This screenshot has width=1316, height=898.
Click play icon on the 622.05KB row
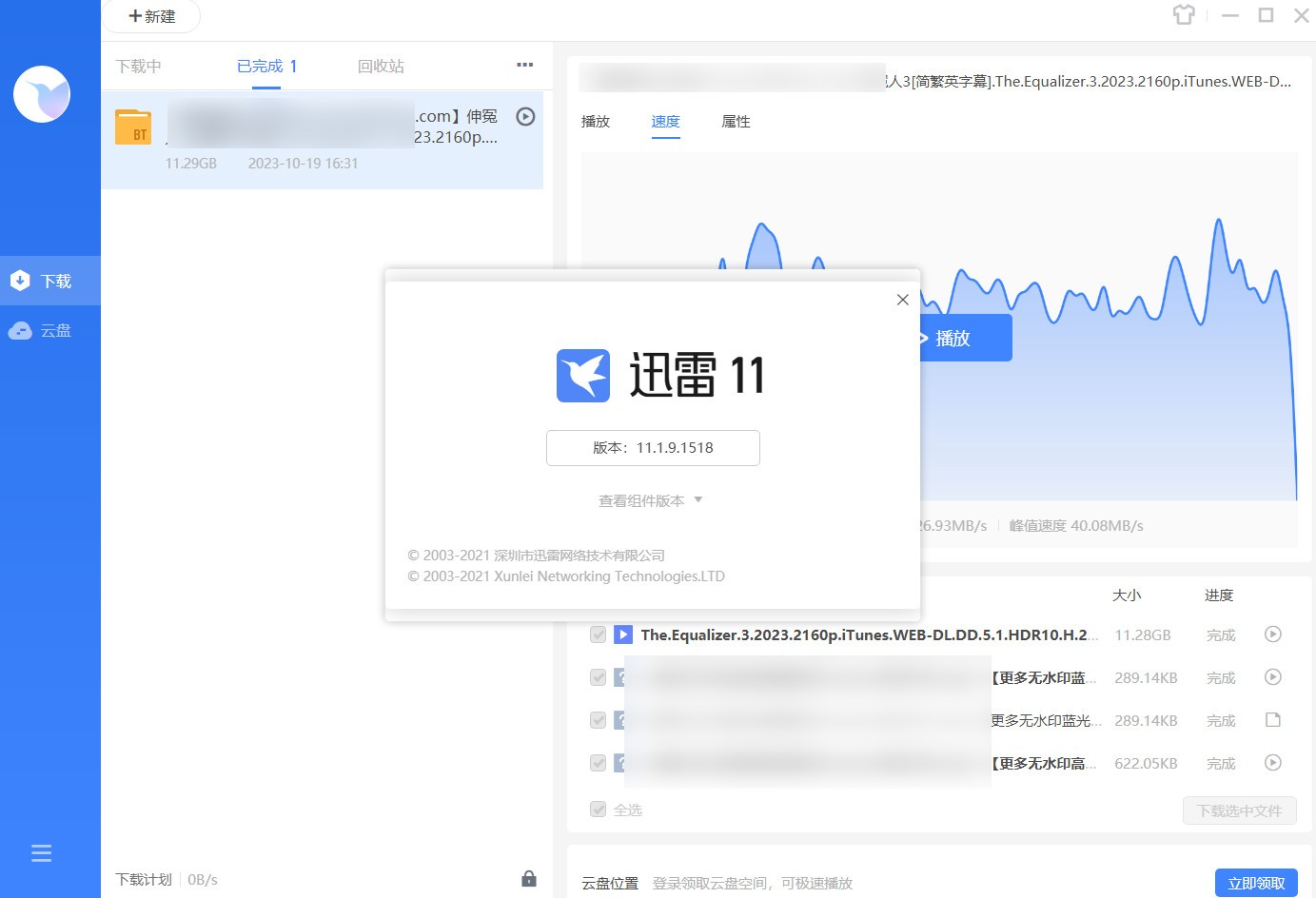1273,763
